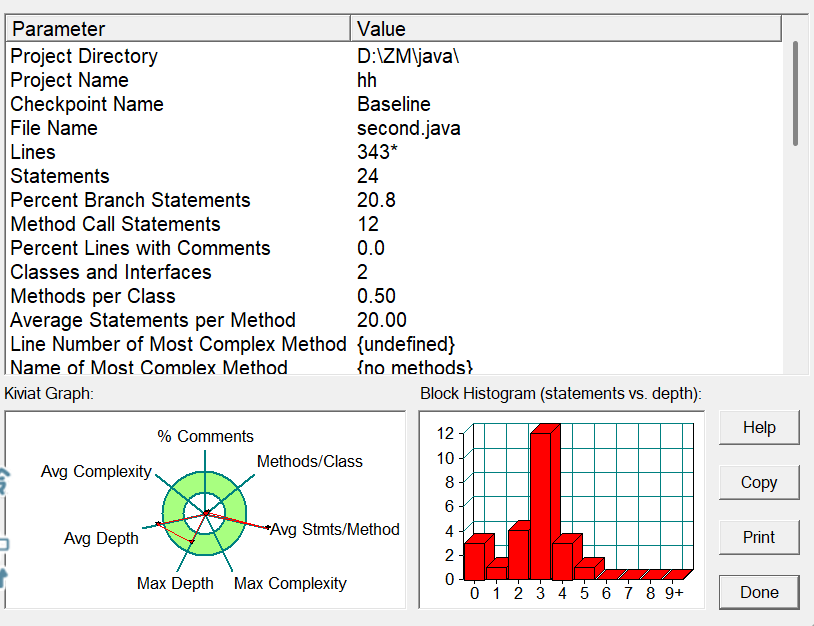Click the Parameter column header
Image resolution: width=814 pixels, height=626 pixels.
pos(178,29)
